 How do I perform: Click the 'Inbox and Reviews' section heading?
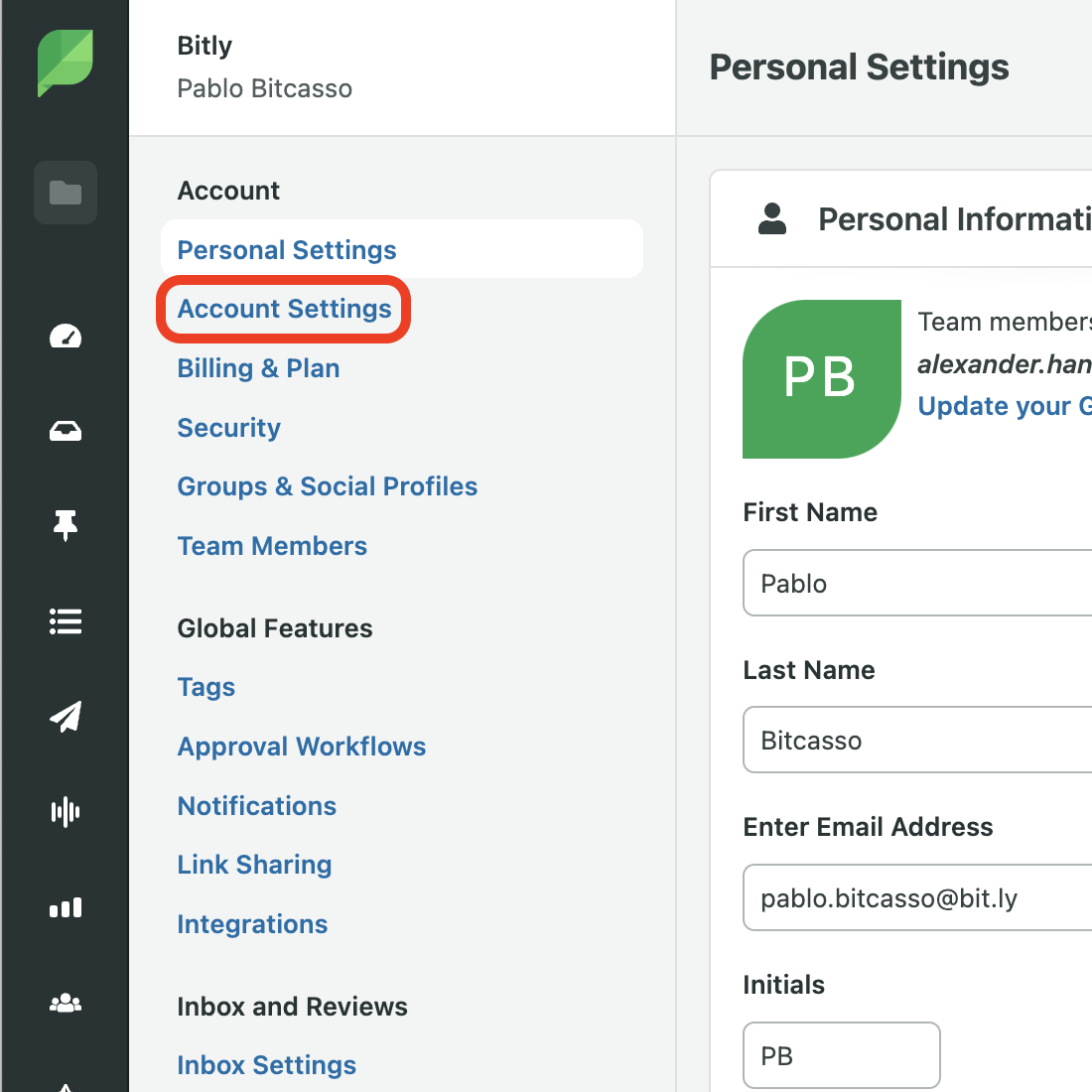point(293,1007)
